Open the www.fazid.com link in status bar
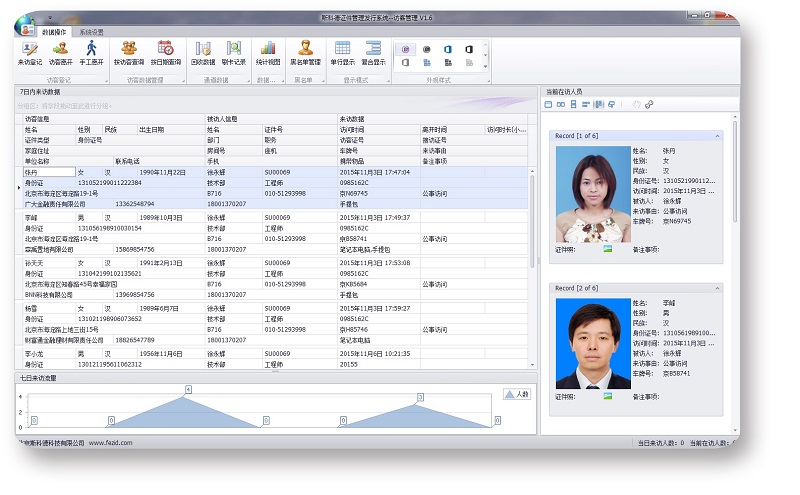The height and width of the screenshot is (495, 800). (x=111, y=443)
